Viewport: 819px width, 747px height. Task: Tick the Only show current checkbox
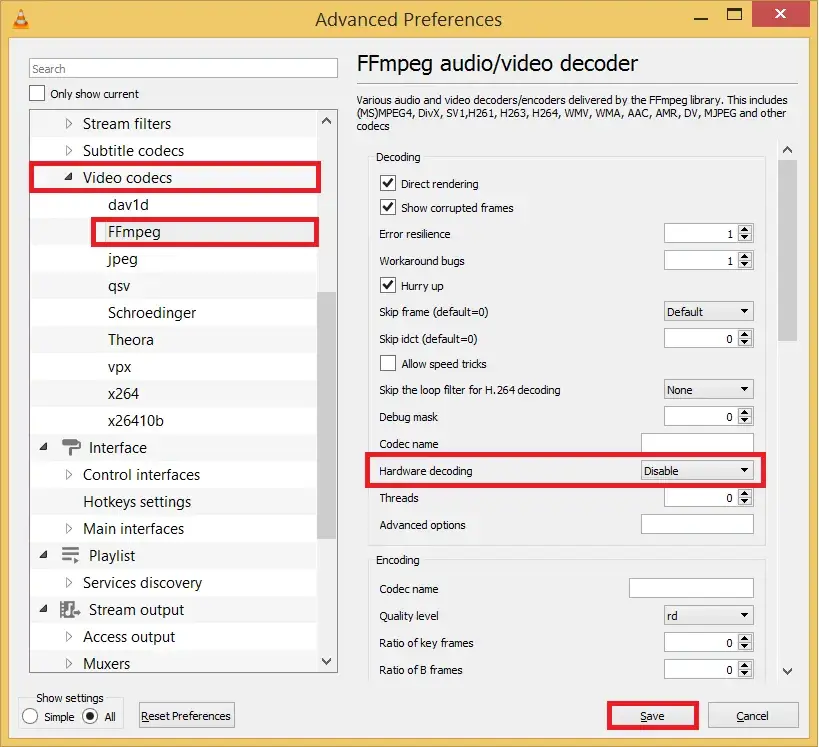[38, 94]
